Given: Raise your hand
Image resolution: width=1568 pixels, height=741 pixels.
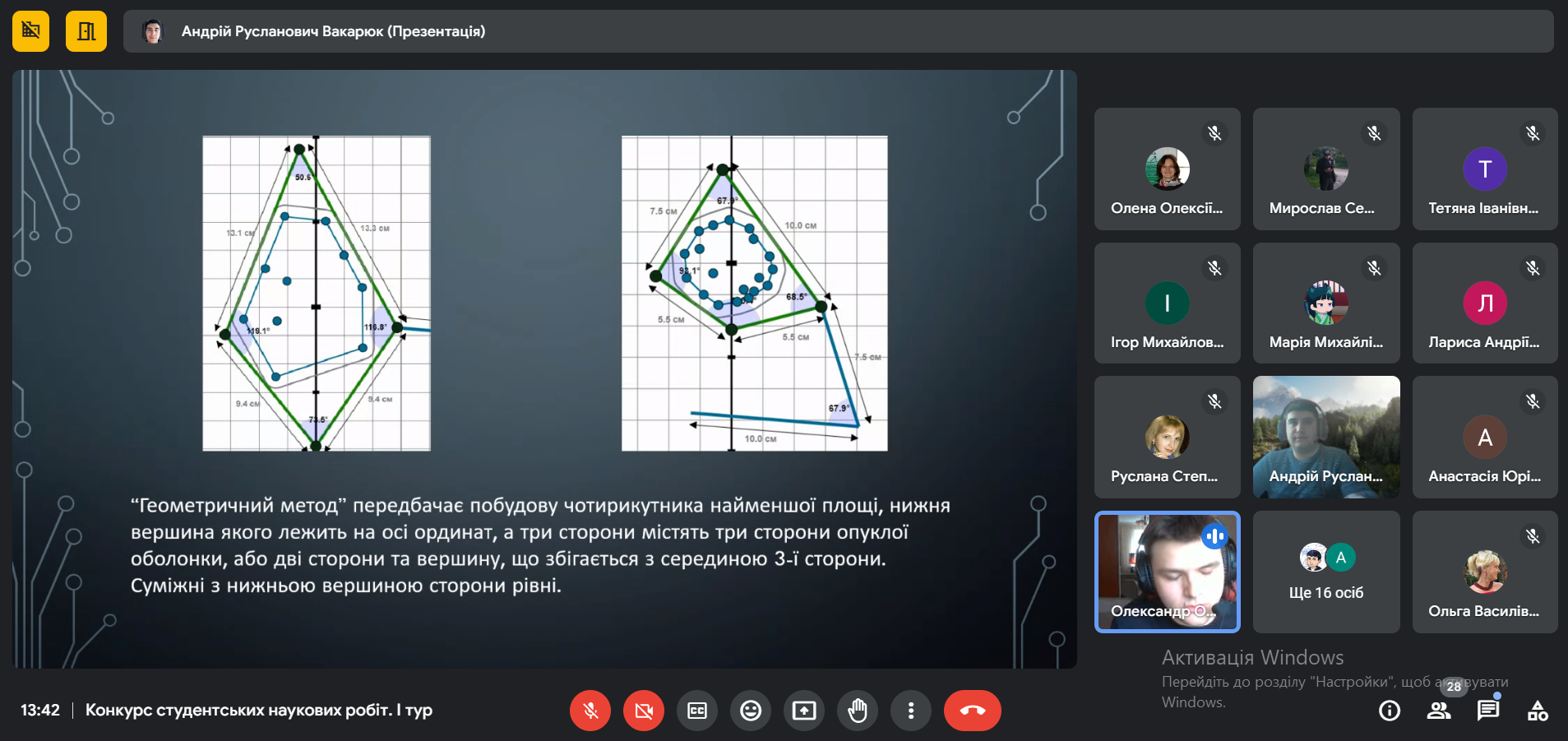Looking at the screenshot, I should click(x=858, y=711).
